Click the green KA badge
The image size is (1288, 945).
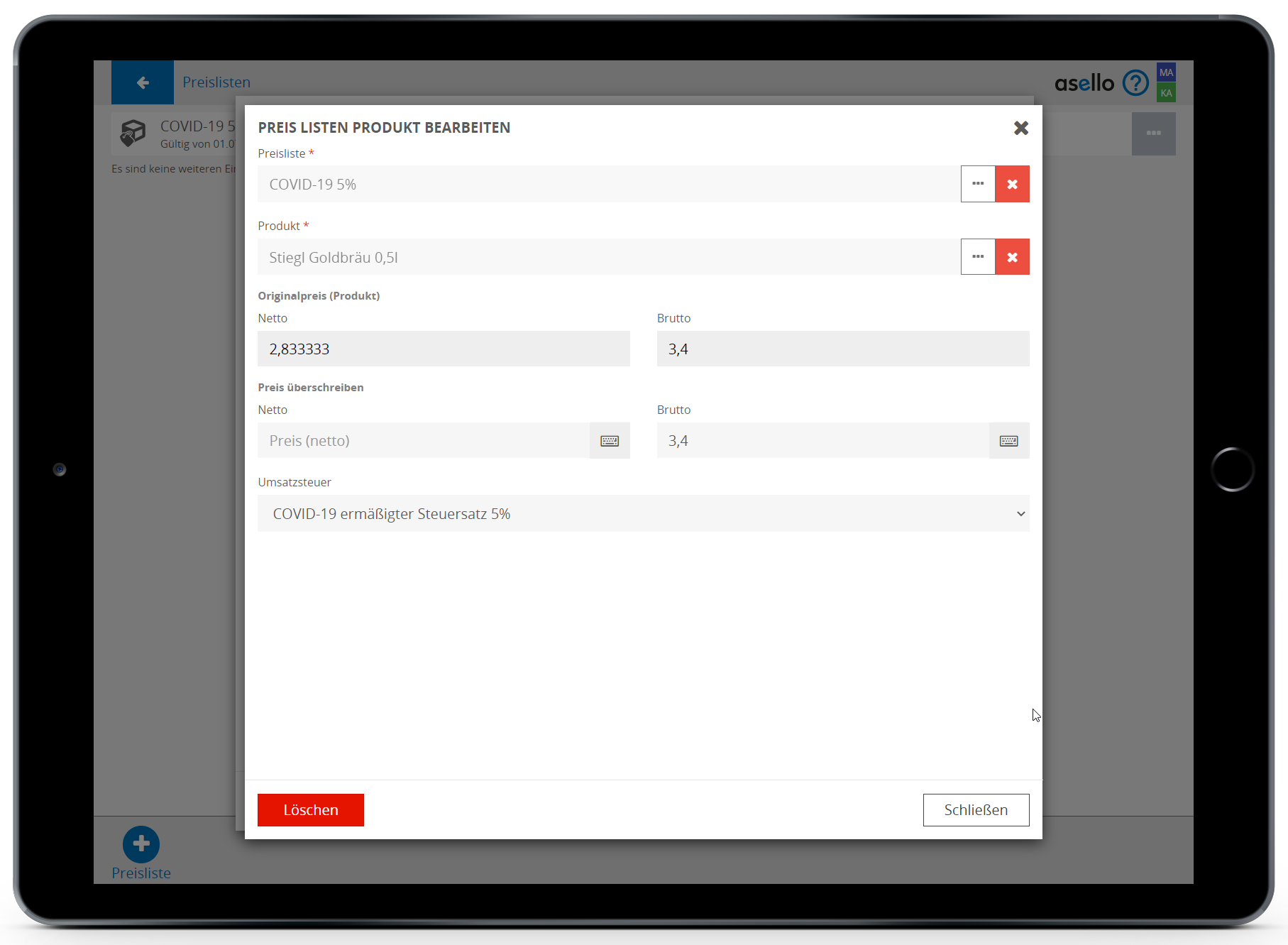[1166, 93]
